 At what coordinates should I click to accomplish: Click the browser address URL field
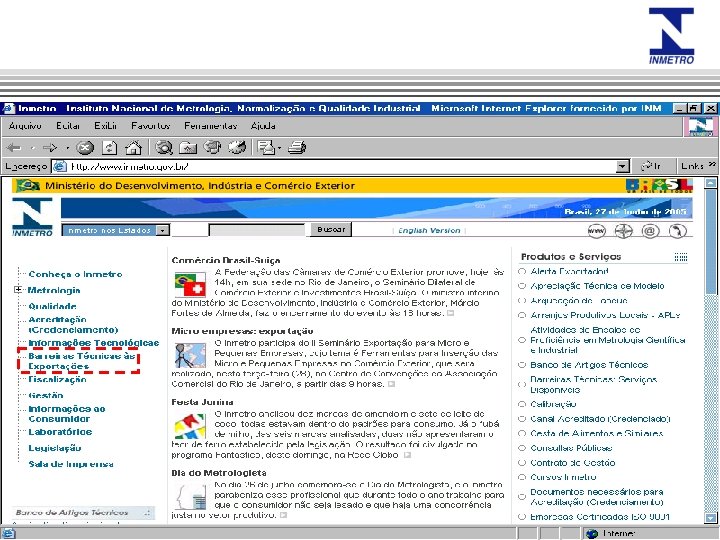pyautogui.click(x=342, y=166)
